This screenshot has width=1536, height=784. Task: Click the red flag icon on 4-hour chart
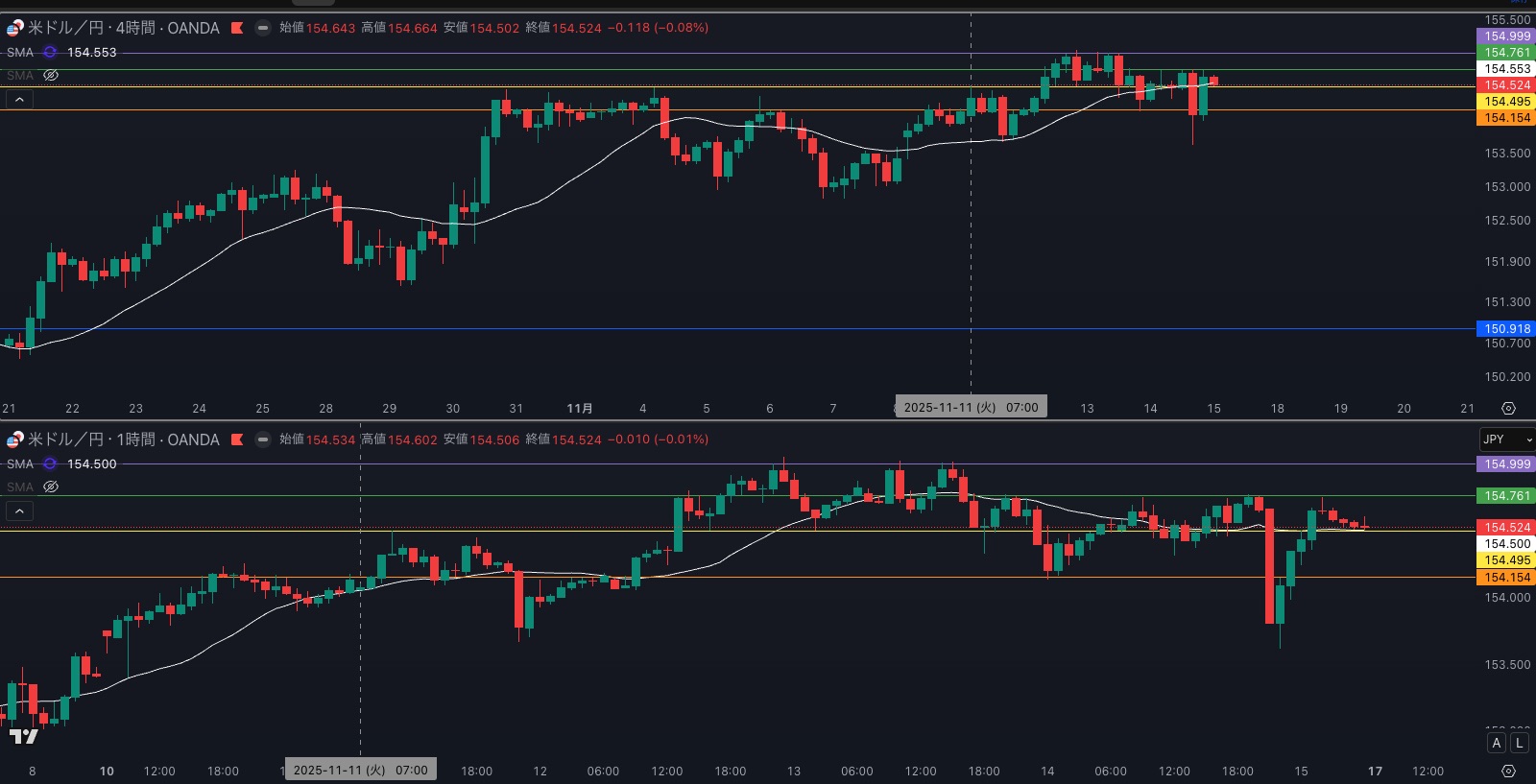237,28
